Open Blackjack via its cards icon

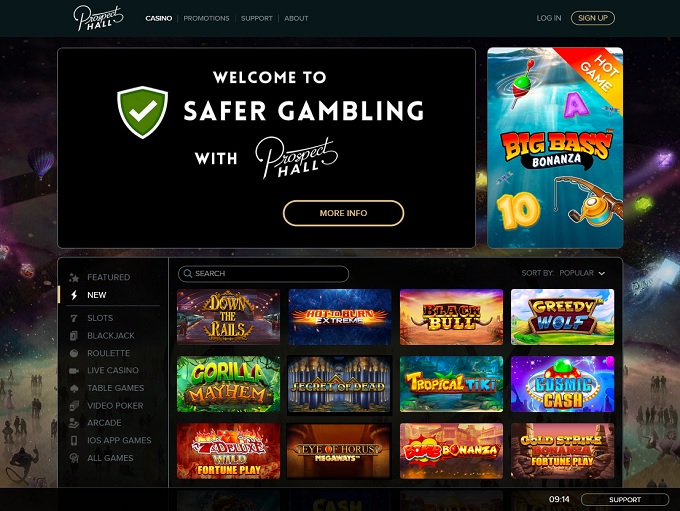click(74, 336)
